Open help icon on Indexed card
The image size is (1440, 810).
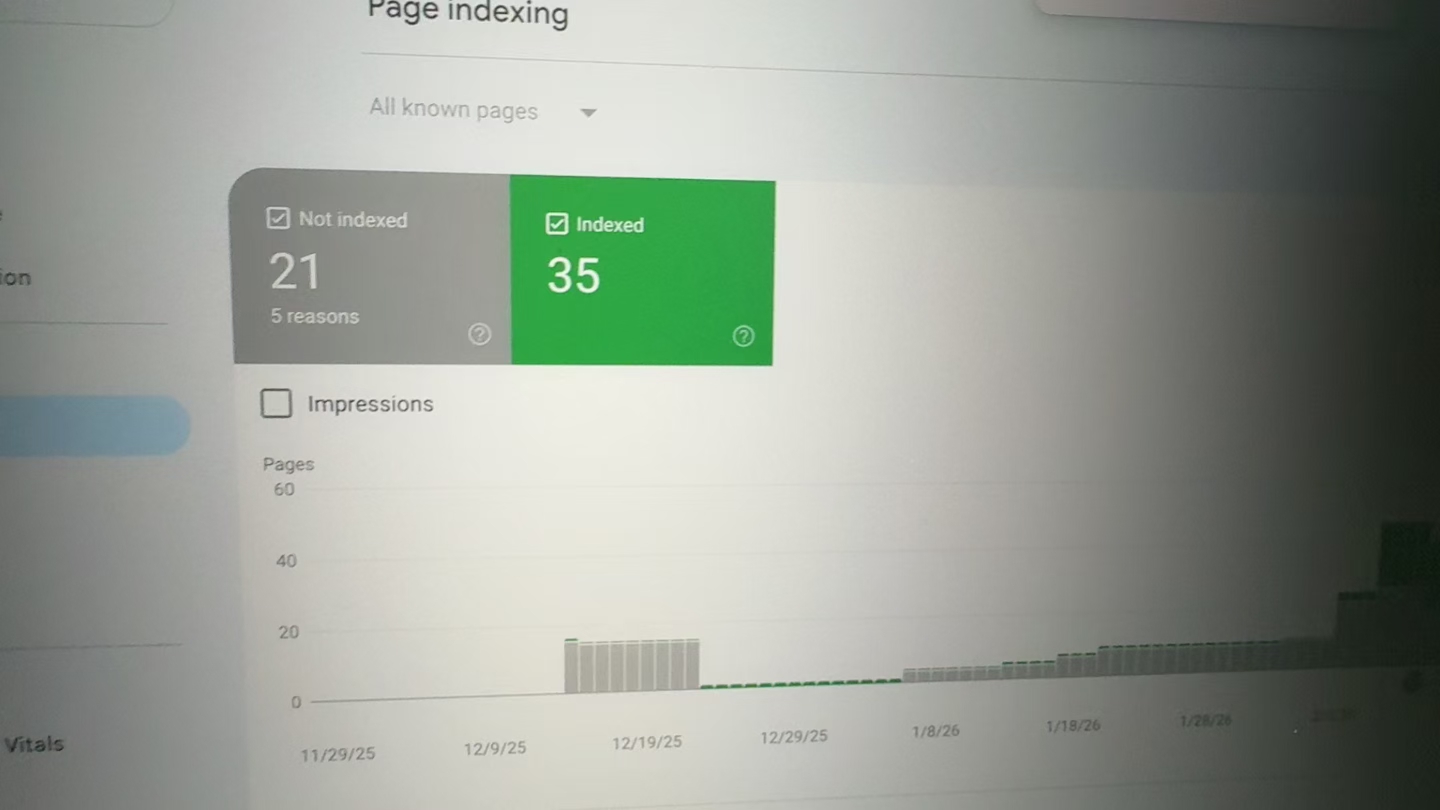[x=743, y=336]
